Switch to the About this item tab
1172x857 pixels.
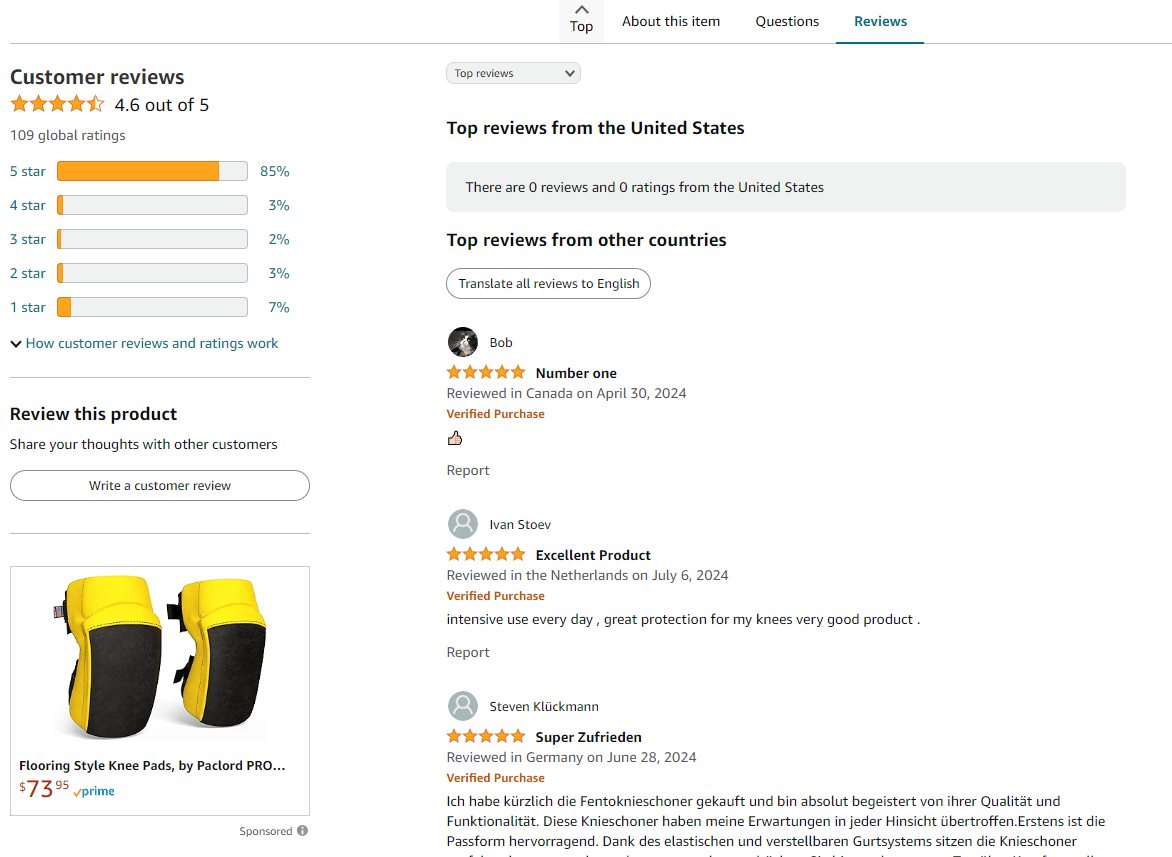pyautogui.click(x=671, y=22)
